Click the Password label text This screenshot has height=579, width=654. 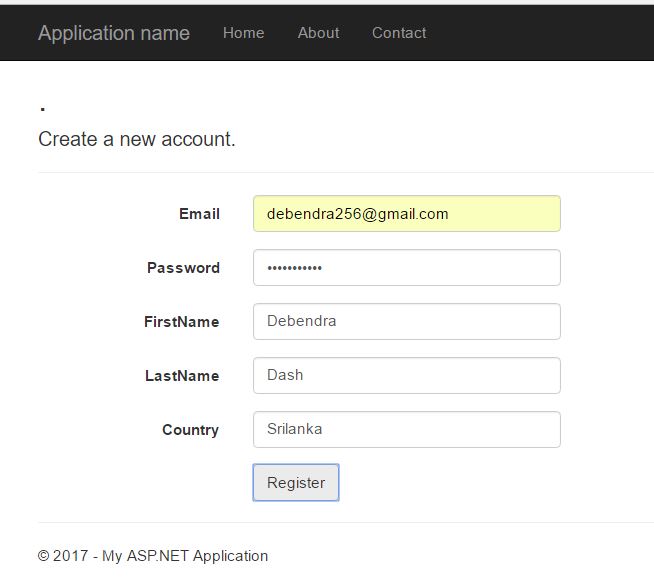[x=183, y=268]
